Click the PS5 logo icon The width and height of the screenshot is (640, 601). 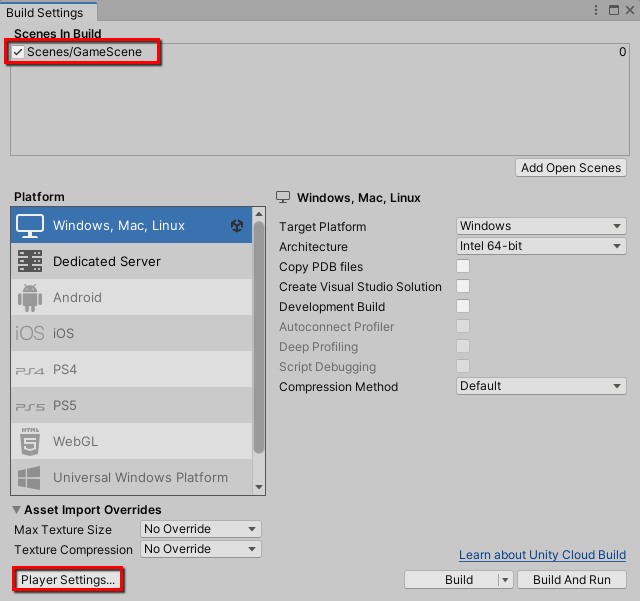pos(30,407)
